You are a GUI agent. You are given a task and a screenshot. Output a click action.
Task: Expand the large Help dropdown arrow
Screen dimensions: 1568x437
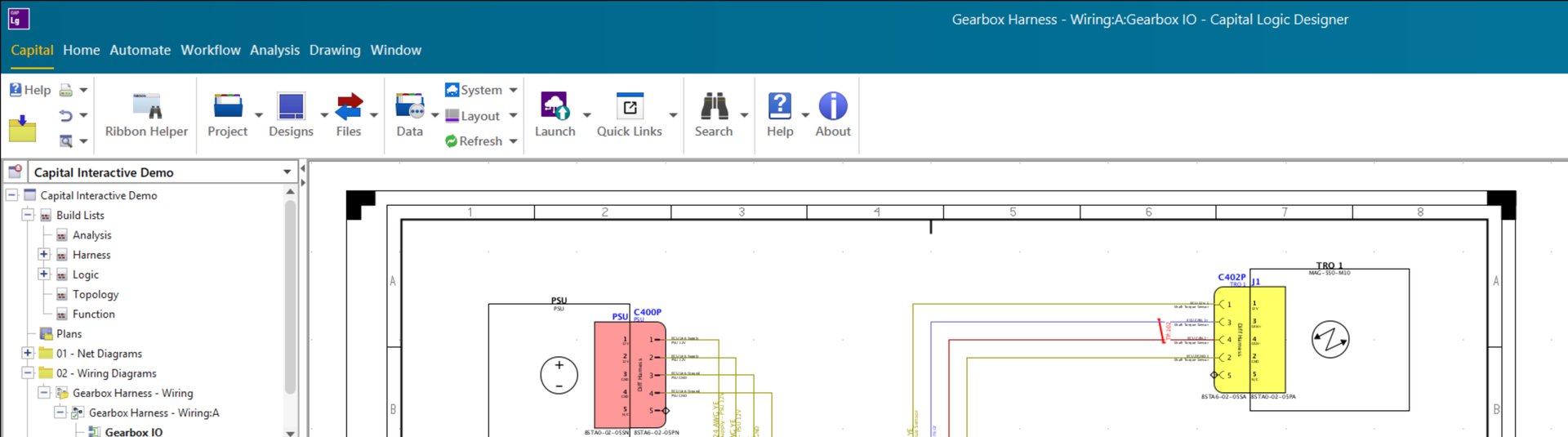pos(805,115)
